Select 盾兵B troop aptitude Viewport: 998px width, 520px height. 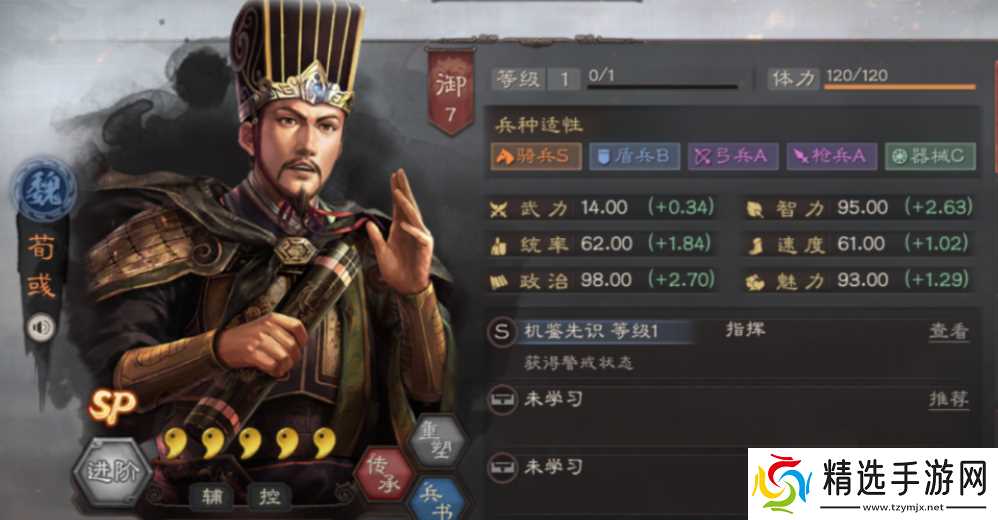[x=635, y=156]
